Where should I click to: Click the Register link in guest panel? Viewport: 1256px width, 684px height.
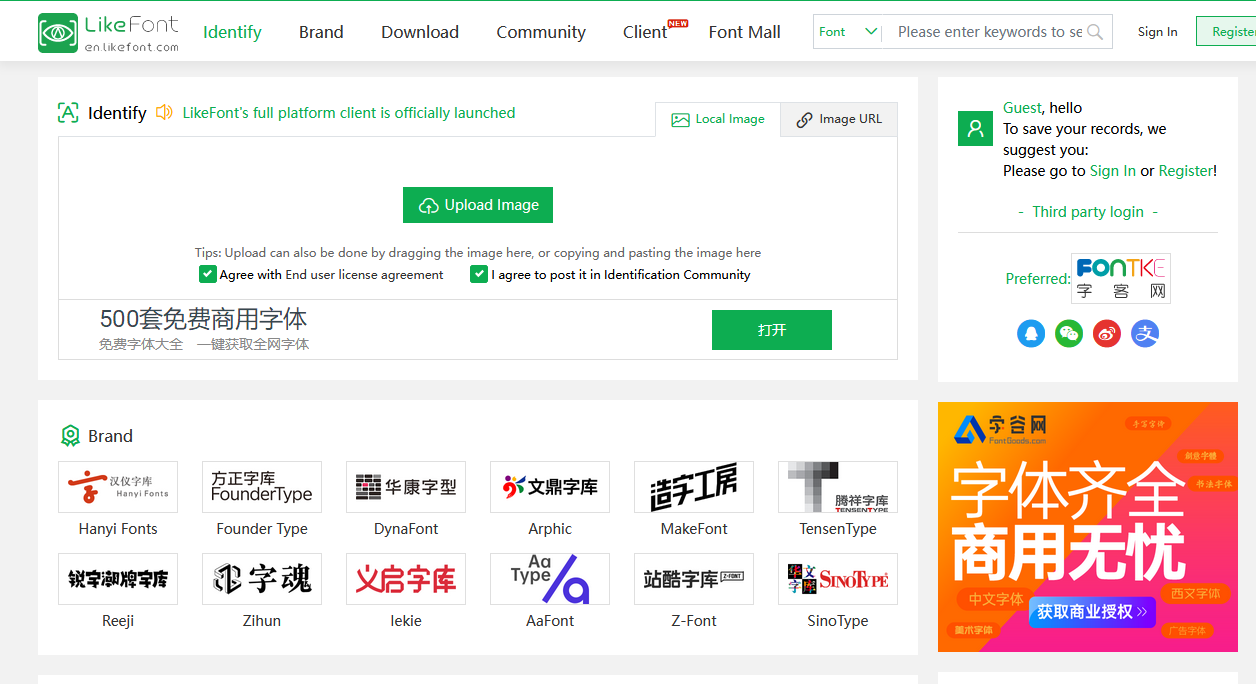(1185, 171)
